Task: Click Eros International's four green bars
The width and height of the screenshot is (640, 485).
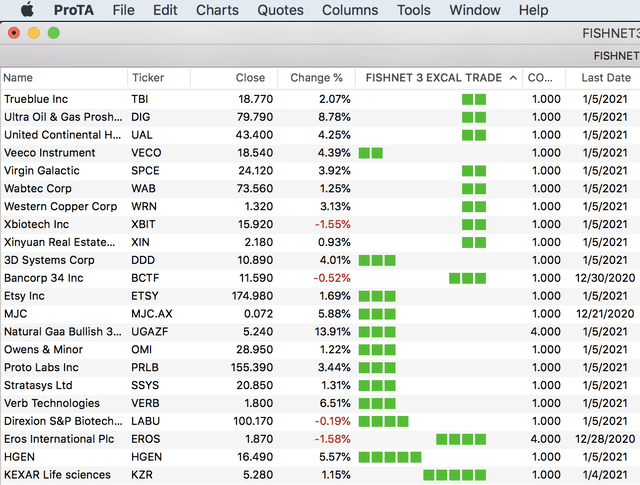Action: (461, 439)
